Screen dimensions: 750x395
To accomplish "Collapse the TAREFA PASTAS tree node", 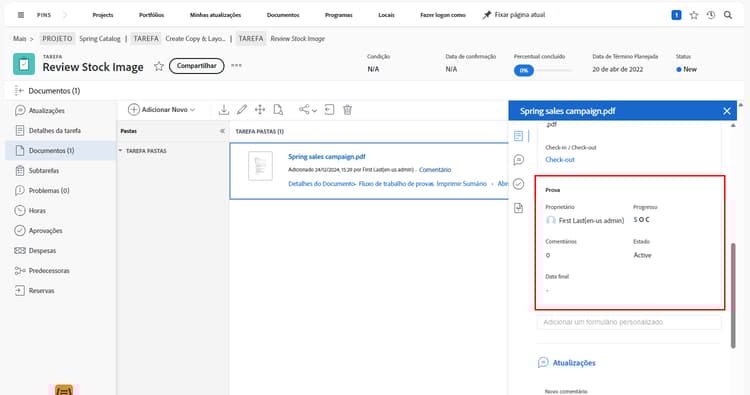I will (121, 151).
